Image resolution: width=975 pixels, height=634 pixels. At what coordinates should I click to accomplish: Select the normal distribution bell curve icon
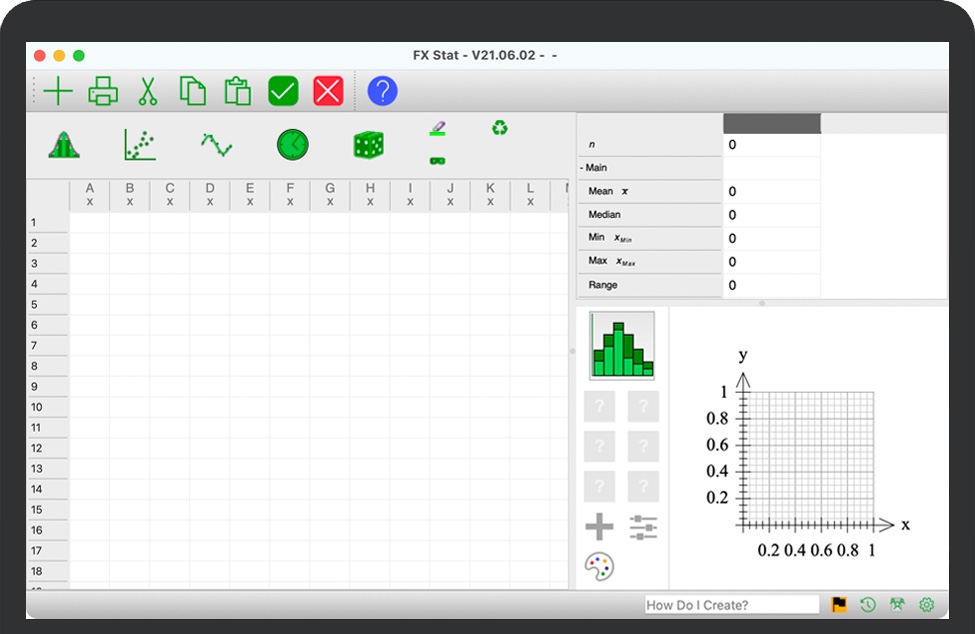[64, 145]
